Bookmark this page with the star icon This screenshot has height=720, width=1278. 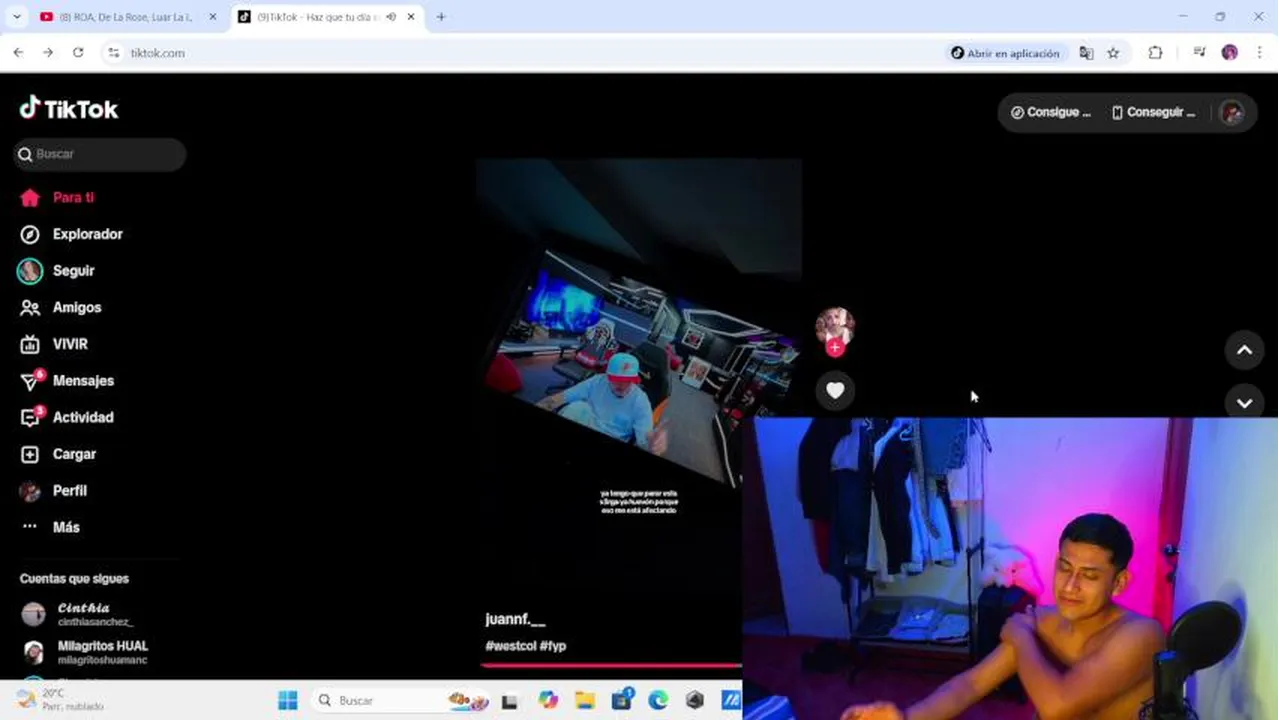(x=1113, y=53)
